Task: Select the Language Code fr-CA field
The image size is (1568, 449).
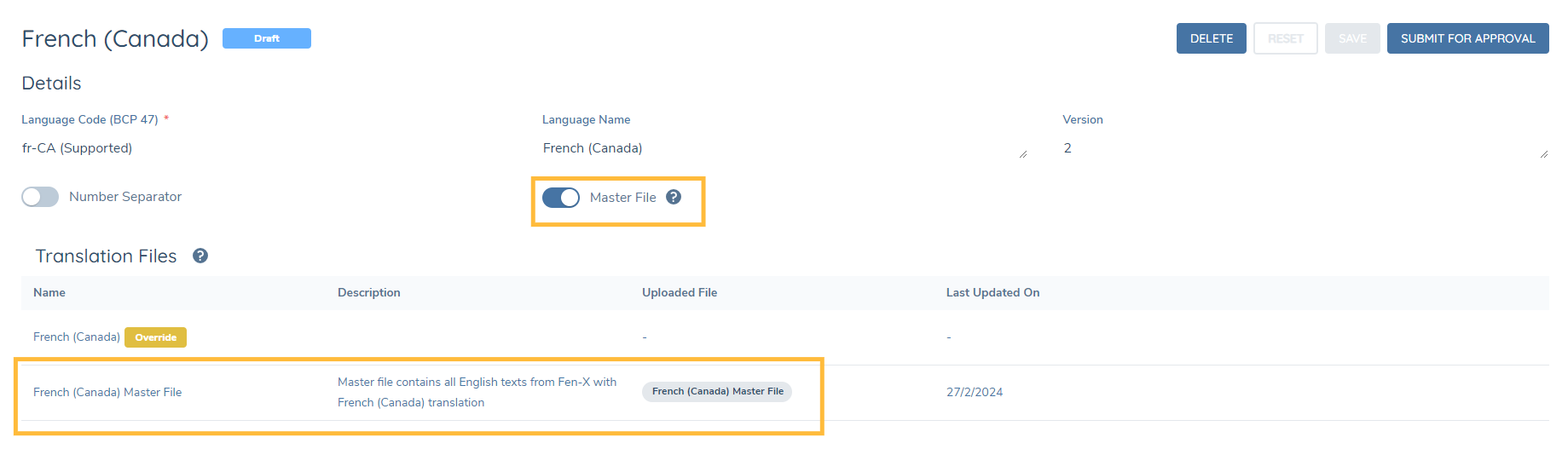Action: tap(77, 148)
